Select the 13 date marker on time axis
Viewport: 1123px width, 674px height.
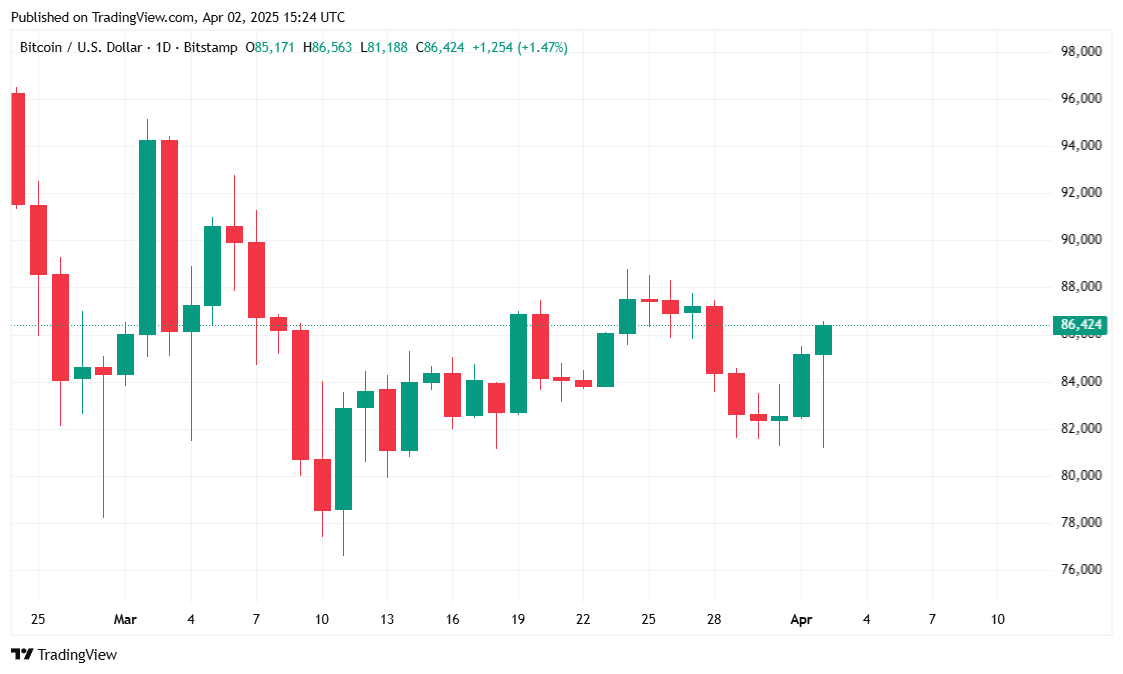pos(387,620)
